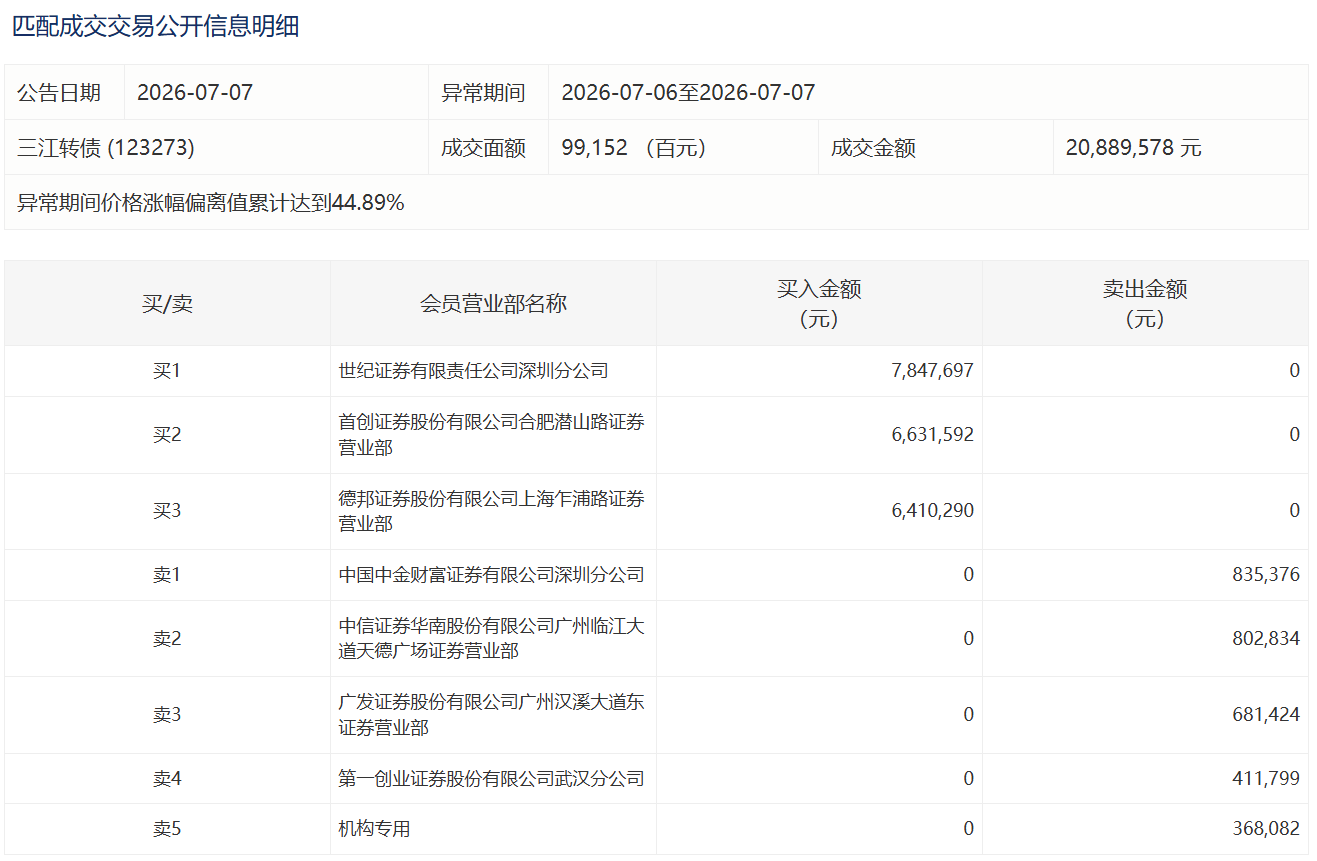The image size is (1317, 861).
Task: Click the 会员营业部名称 column header
Action: (x=494, y=304)
